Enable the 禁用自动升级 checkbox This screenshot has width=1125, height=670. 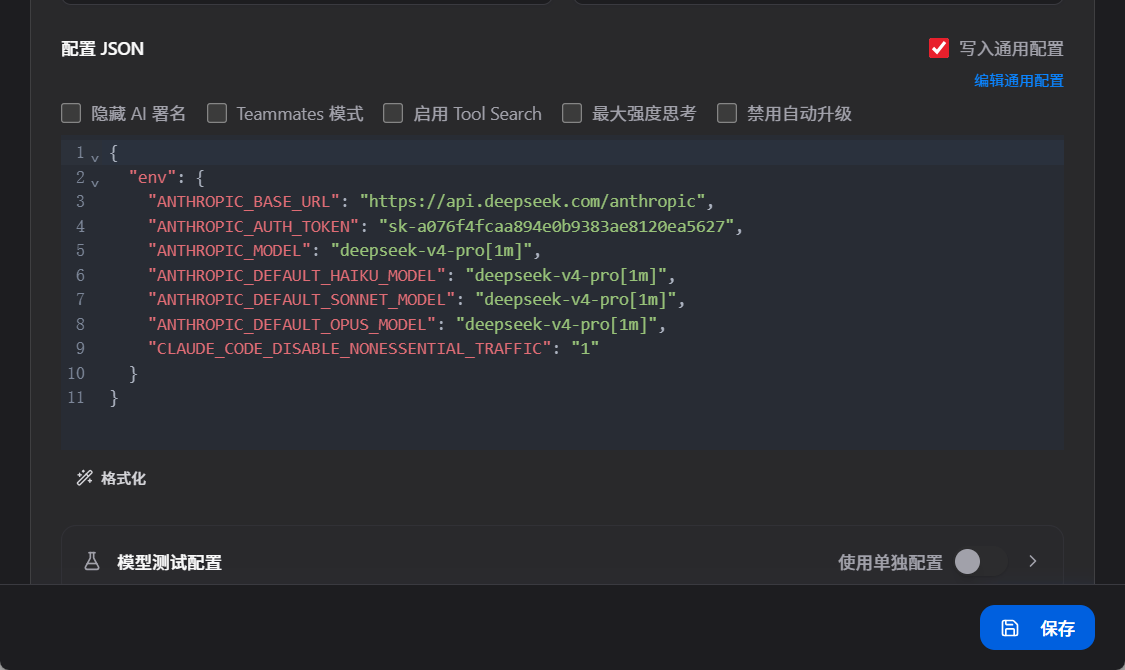pos(727,113)
